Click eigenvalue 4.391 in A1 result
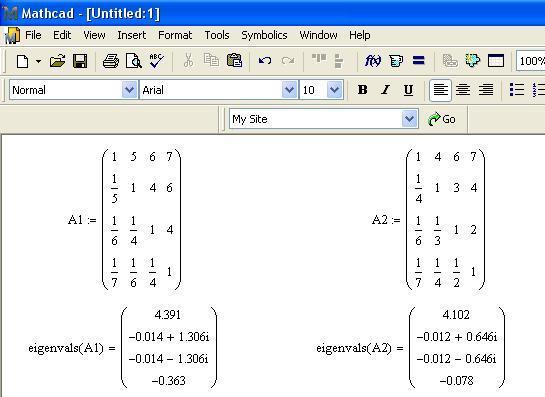This screenshot has height=397, width=545. point(168,315)
